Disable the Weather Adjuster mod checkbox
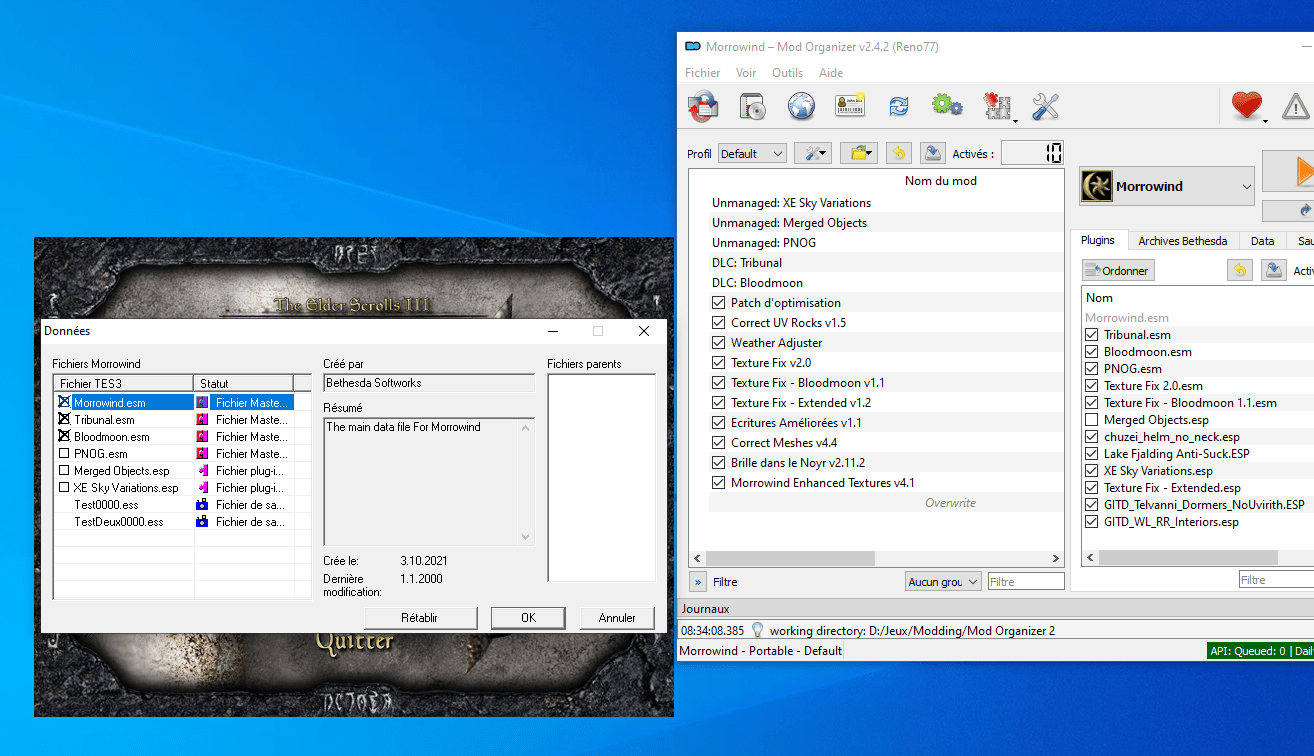Image resolution: width=1314 pixels, height=756 pixels. coord(718,343)
